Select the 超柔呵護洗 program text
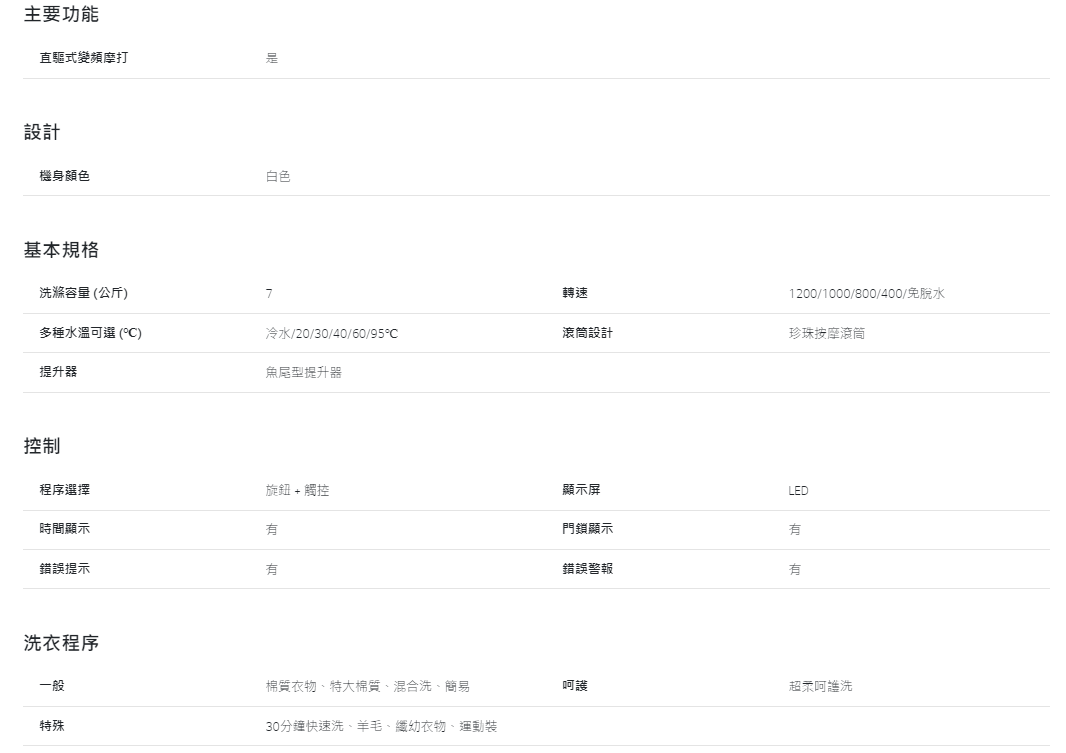The width and height of the screenshot is (1066, 753). 820,686
